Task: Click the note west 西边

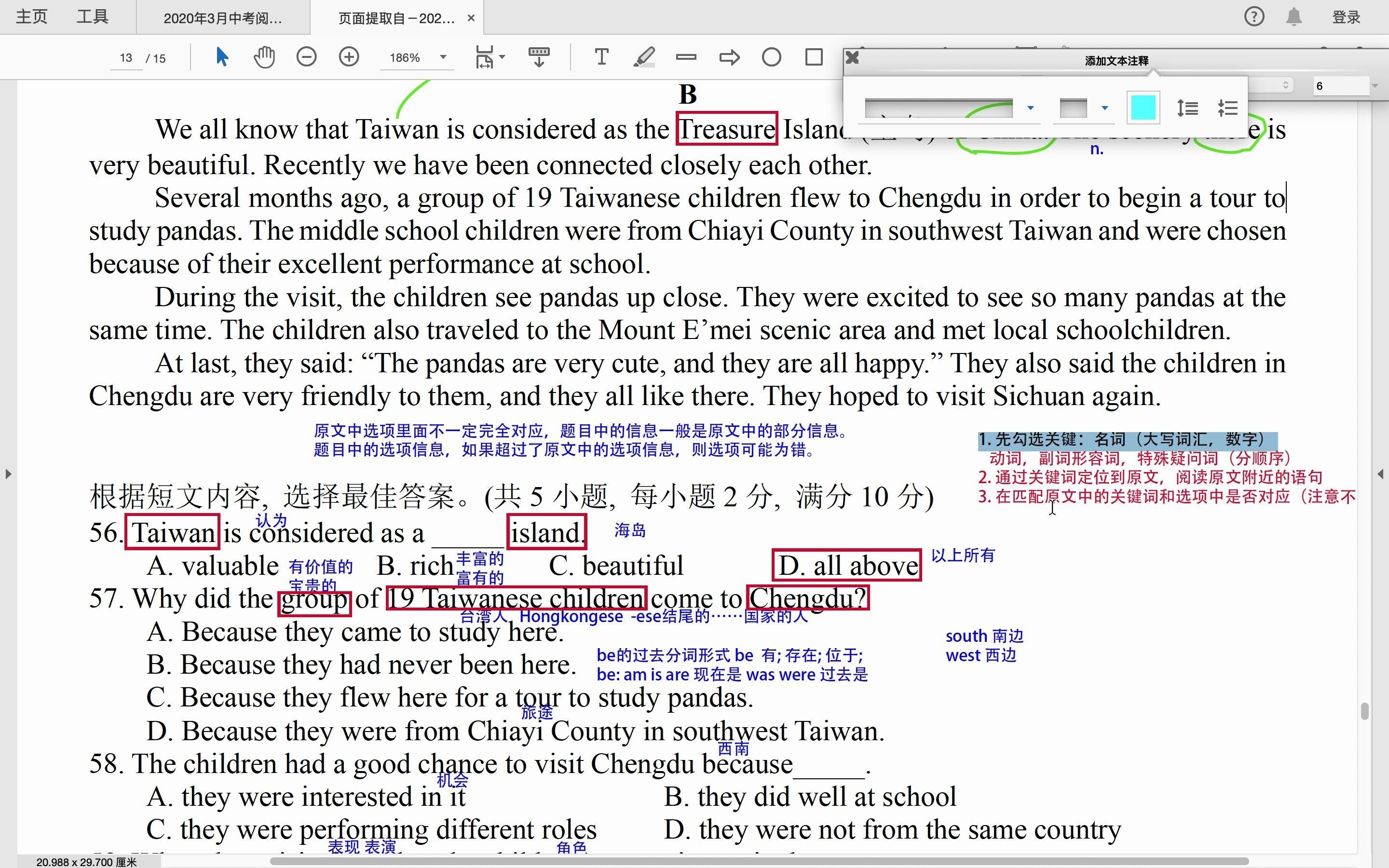Action: click(x=981, y=656)
